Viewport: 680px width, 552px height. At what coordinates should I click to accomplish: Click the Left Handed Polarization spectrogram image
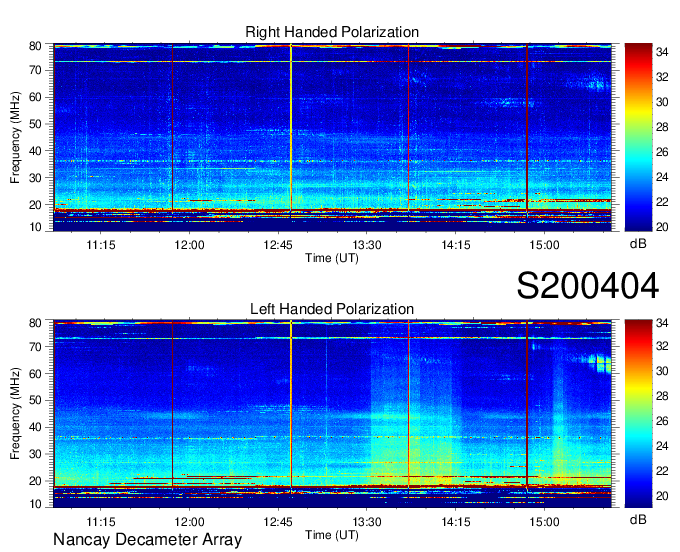point(332,414)
